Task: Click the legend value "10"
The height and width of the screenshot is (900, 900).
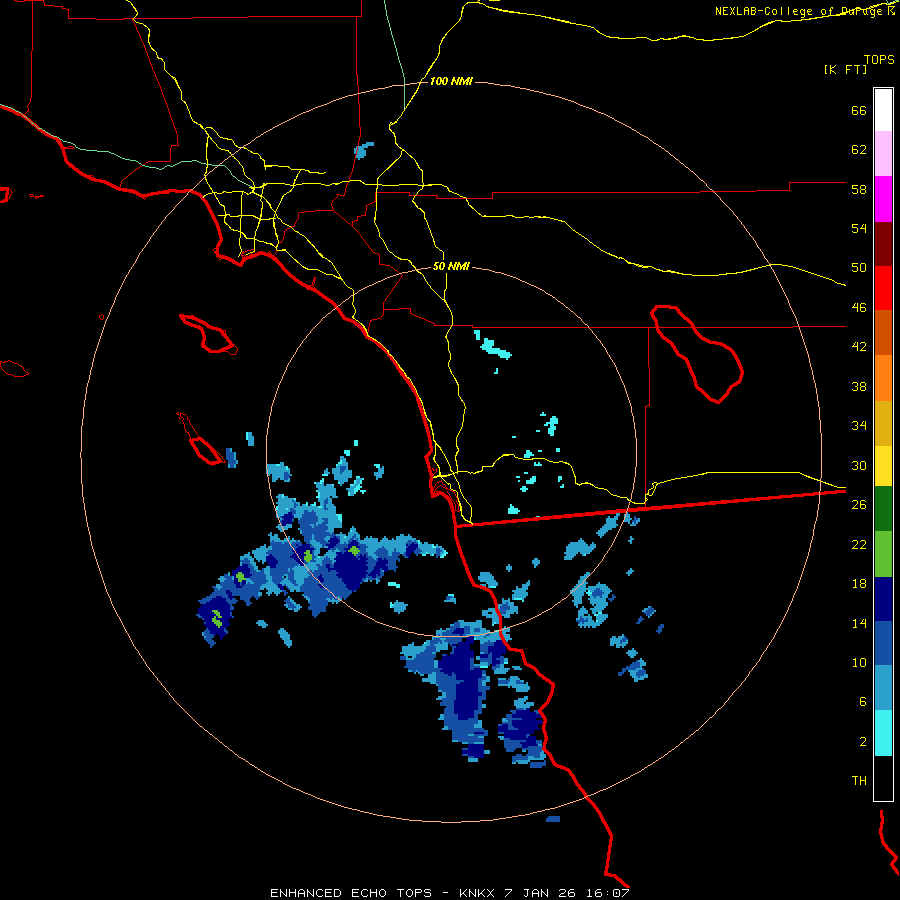Action: (x=859, y=662)
